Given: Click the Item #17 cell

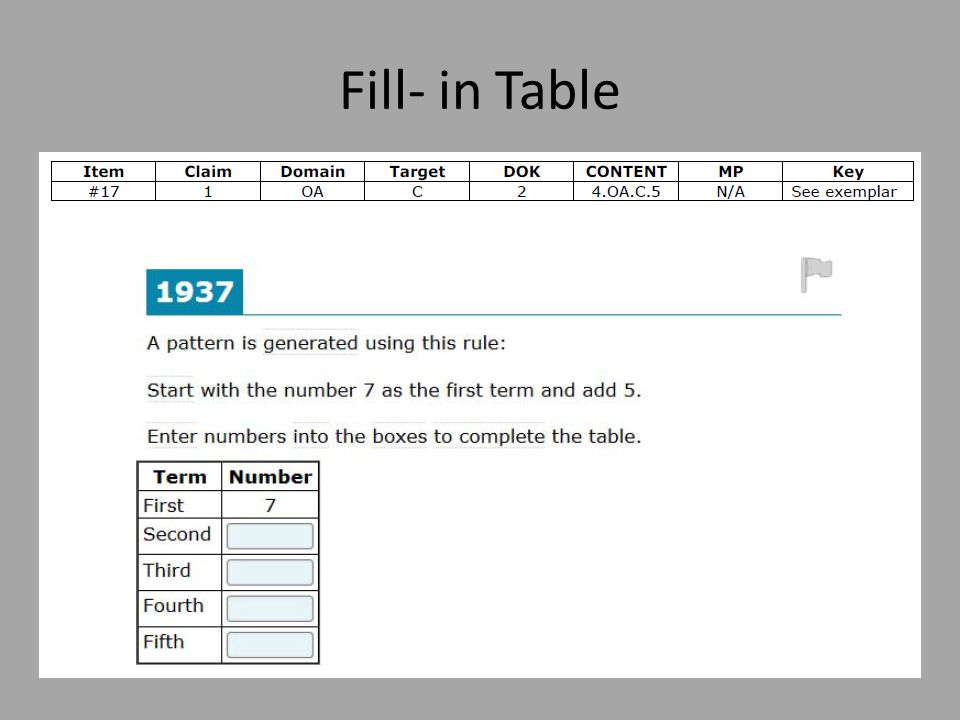Looking at the screenshot, I should point(103,191).
